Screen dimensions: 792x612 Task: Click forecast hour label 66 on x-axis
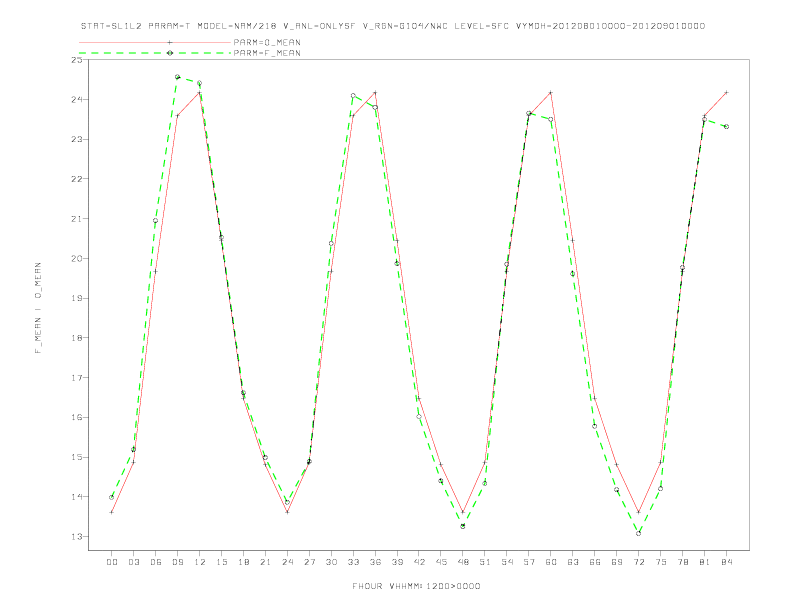coord(595,562)
